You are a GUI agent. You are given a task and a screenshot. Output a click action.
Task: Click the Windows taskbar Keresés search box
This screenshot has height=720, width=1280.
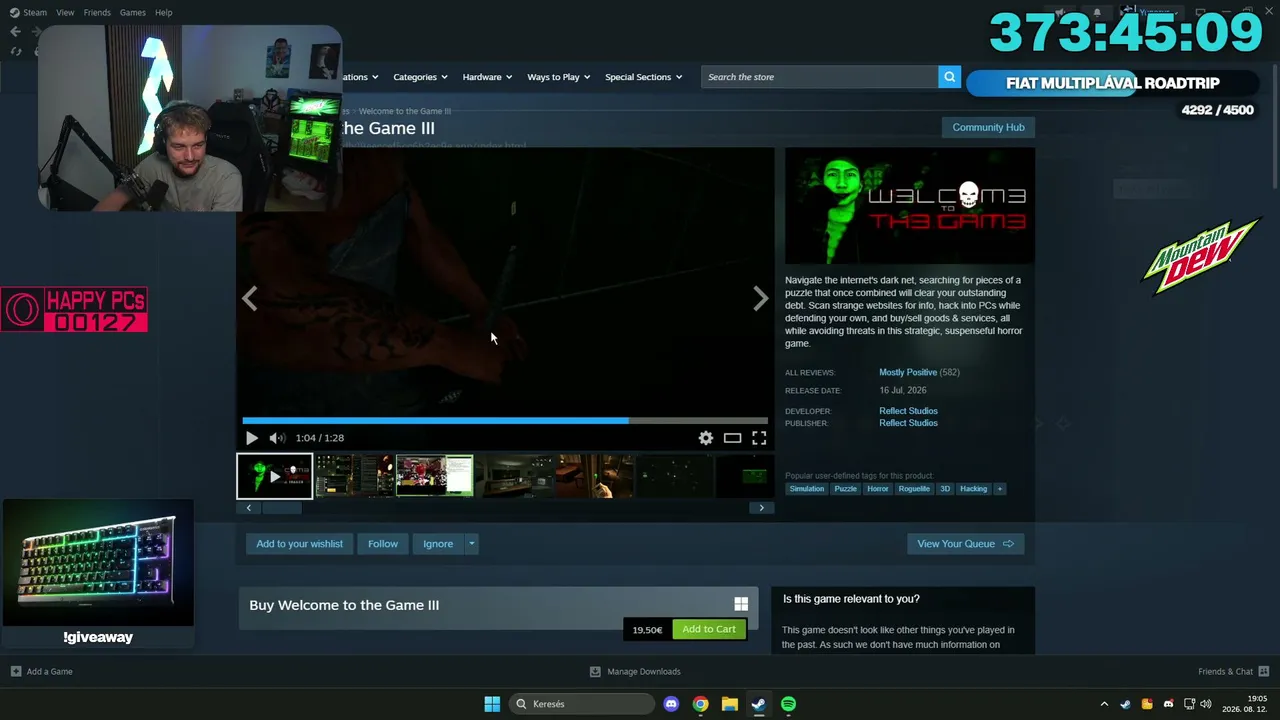pos(583,704)
